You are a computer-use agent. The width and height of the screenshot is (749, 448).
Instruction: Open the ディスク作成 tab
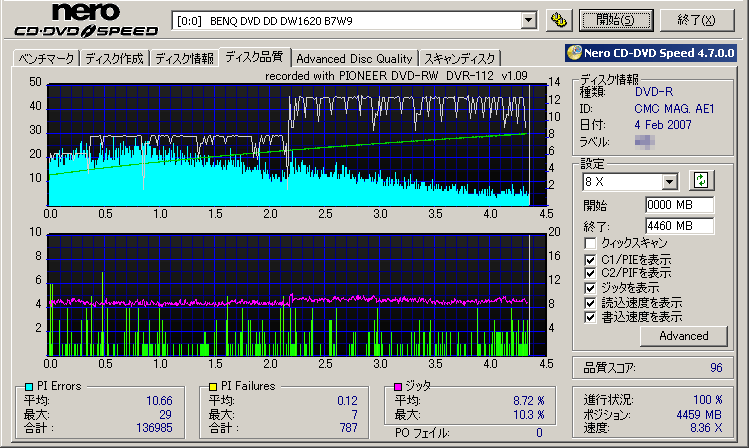pyautogui.click(x=115, y=59)
